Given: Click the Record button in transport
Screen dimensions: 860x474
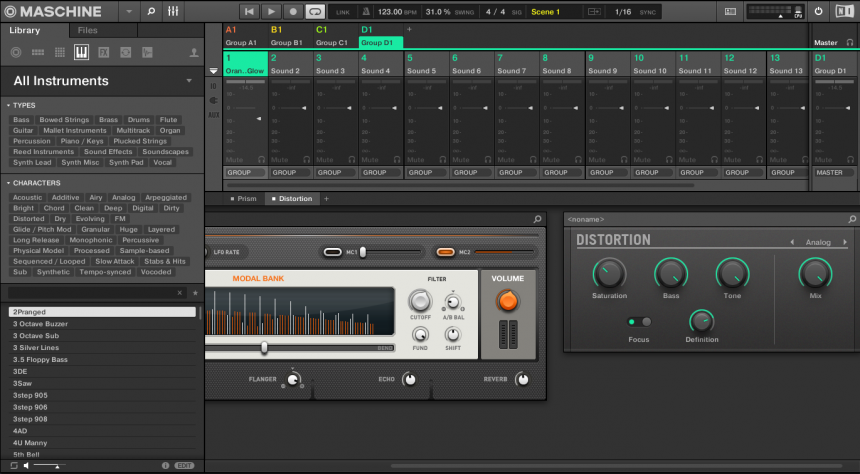Looking at the screenshot, I should 293,11.
